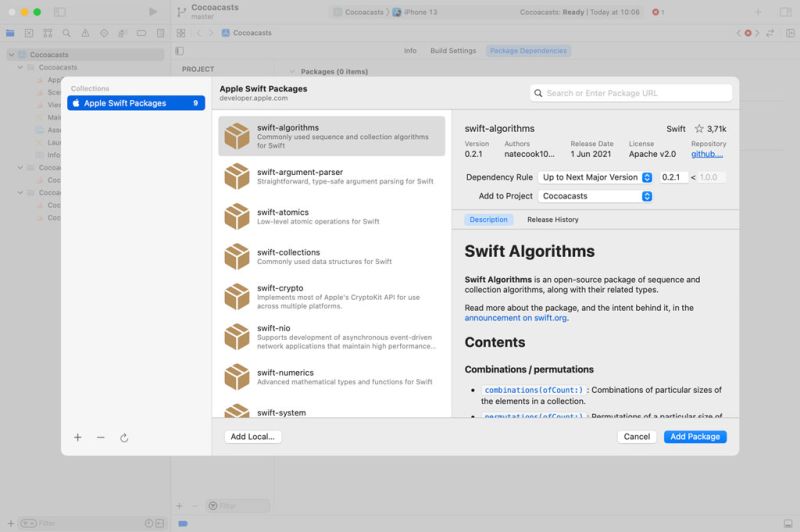Click the maximum version field 1.0.0
The width and height of the screenshot is (800, 532).
point(711,177)
